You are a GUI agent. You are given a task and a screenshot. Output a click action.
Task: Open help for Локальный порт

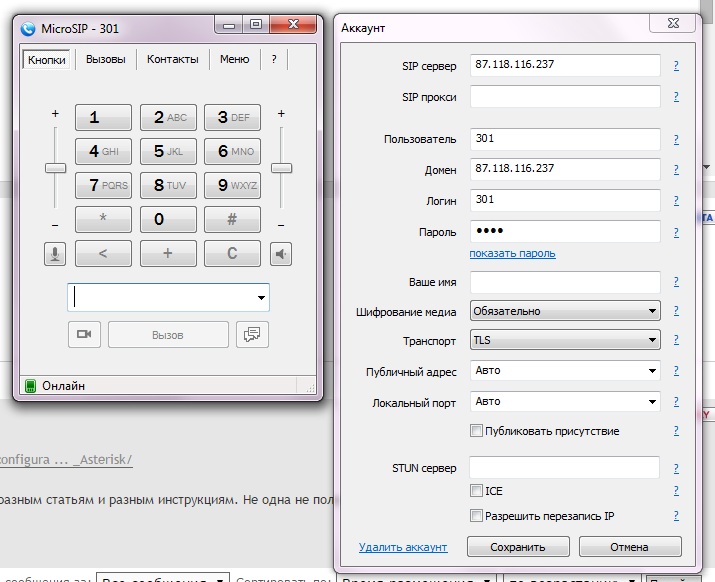[x=676, y=401]
